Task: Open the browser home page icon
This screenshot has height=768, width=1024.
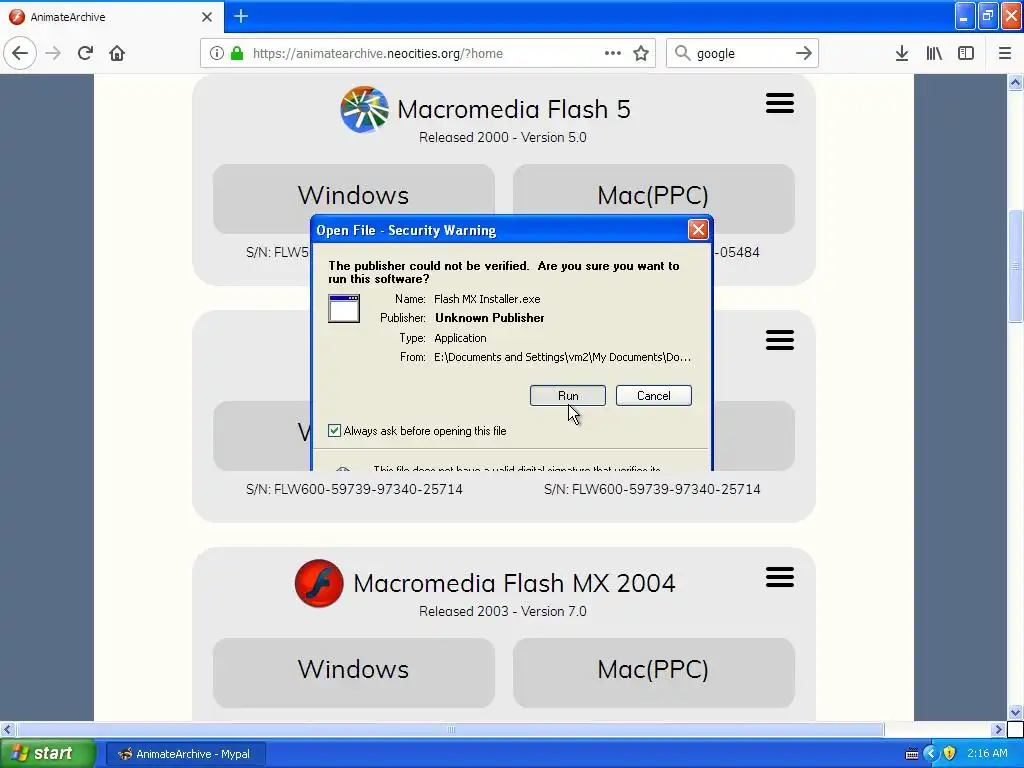Action: pos(117,53)
